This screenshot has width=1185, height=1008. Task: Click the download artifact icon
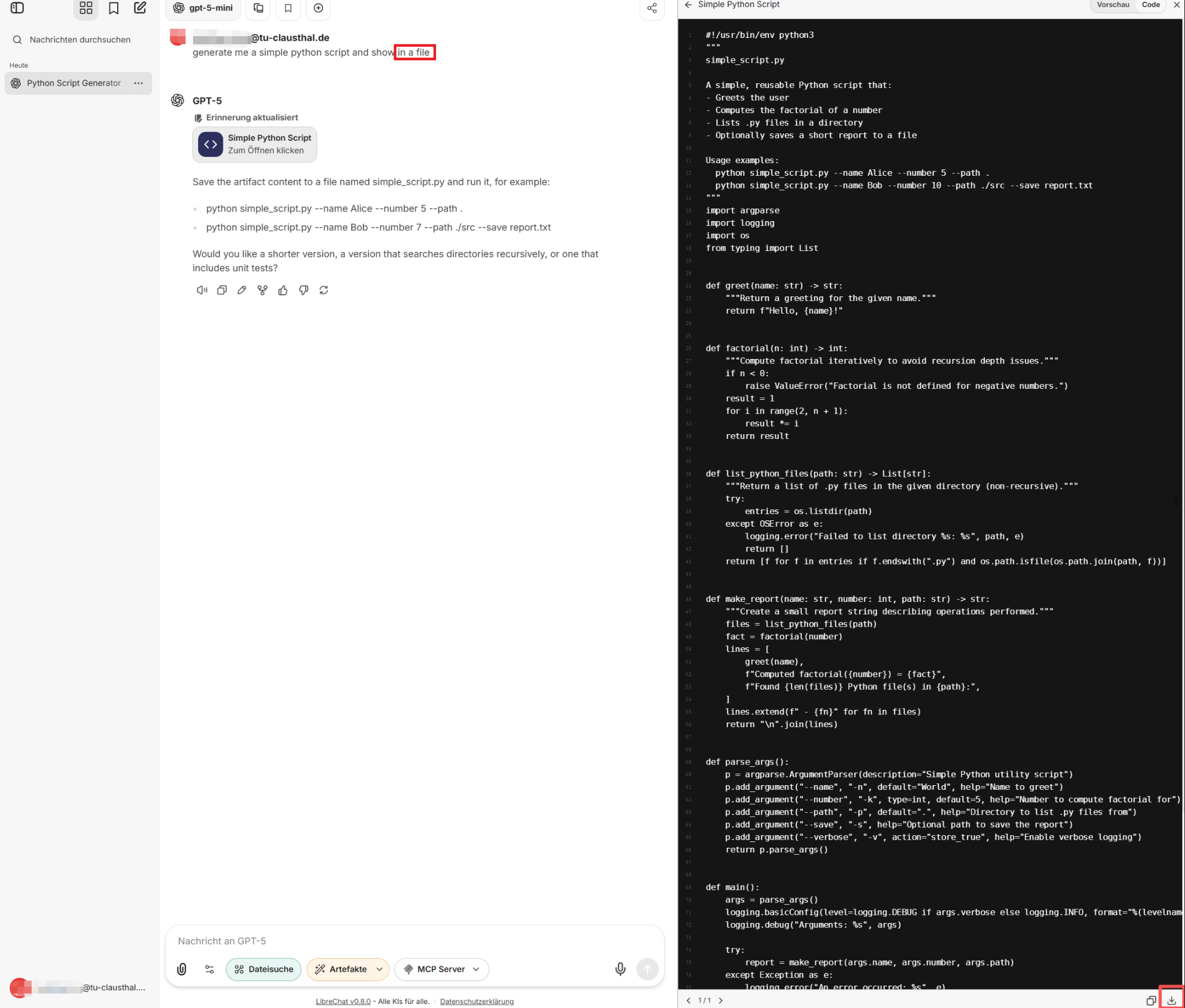1171,1000
